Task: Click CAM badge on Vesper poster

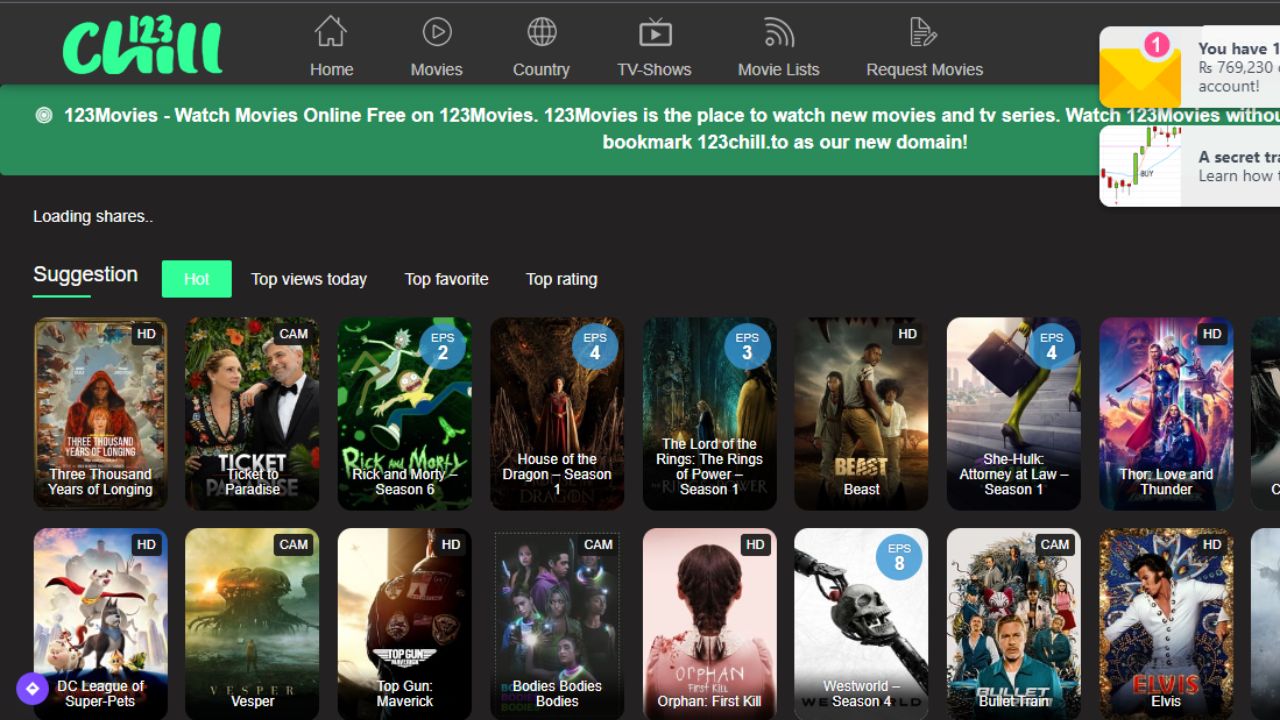Action: point(294,545)
